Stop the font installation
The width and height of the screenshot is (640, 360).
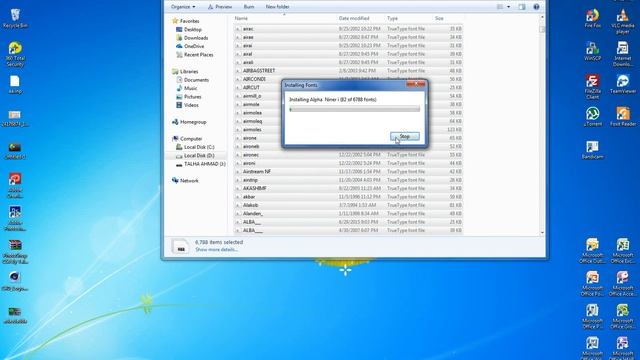click(x=404, y=136)
